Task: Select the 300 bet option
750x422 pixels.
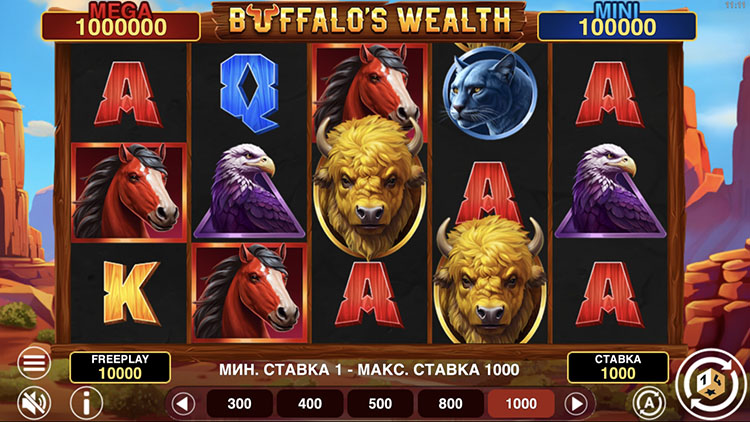Action: (240, 403)
